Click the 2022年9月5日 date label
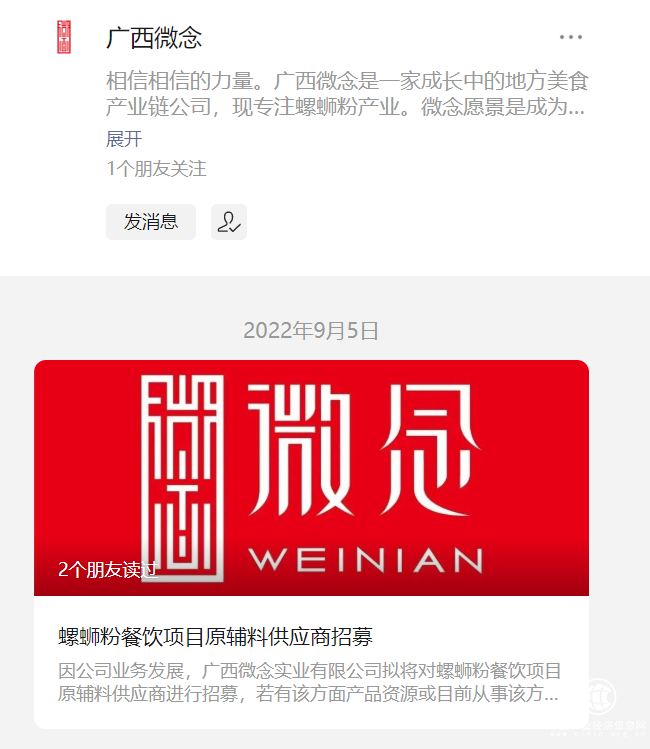The image size is (650, 749). tap(311, 331)
